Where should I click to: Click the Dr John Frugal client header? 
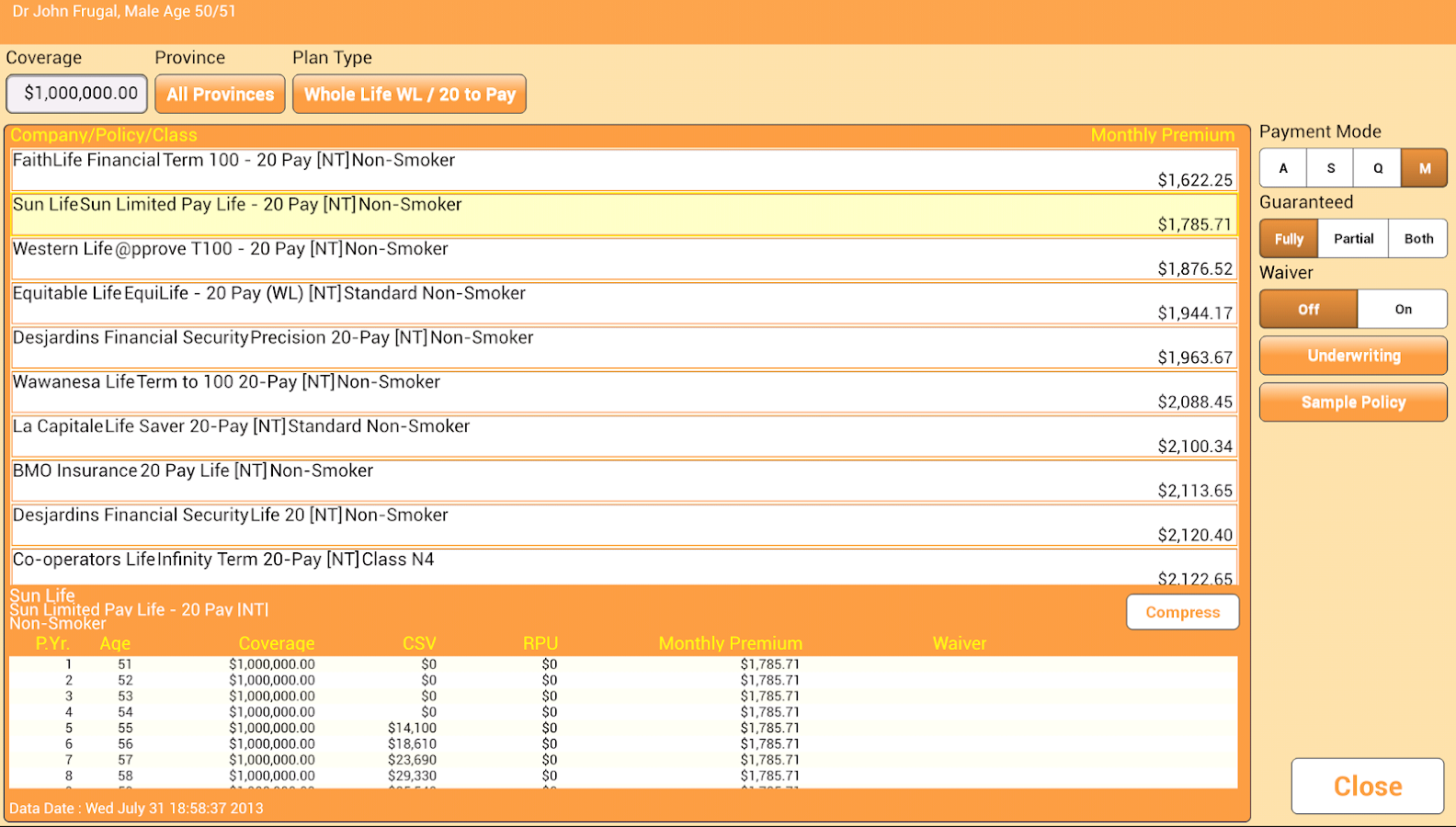coord(124,12)
